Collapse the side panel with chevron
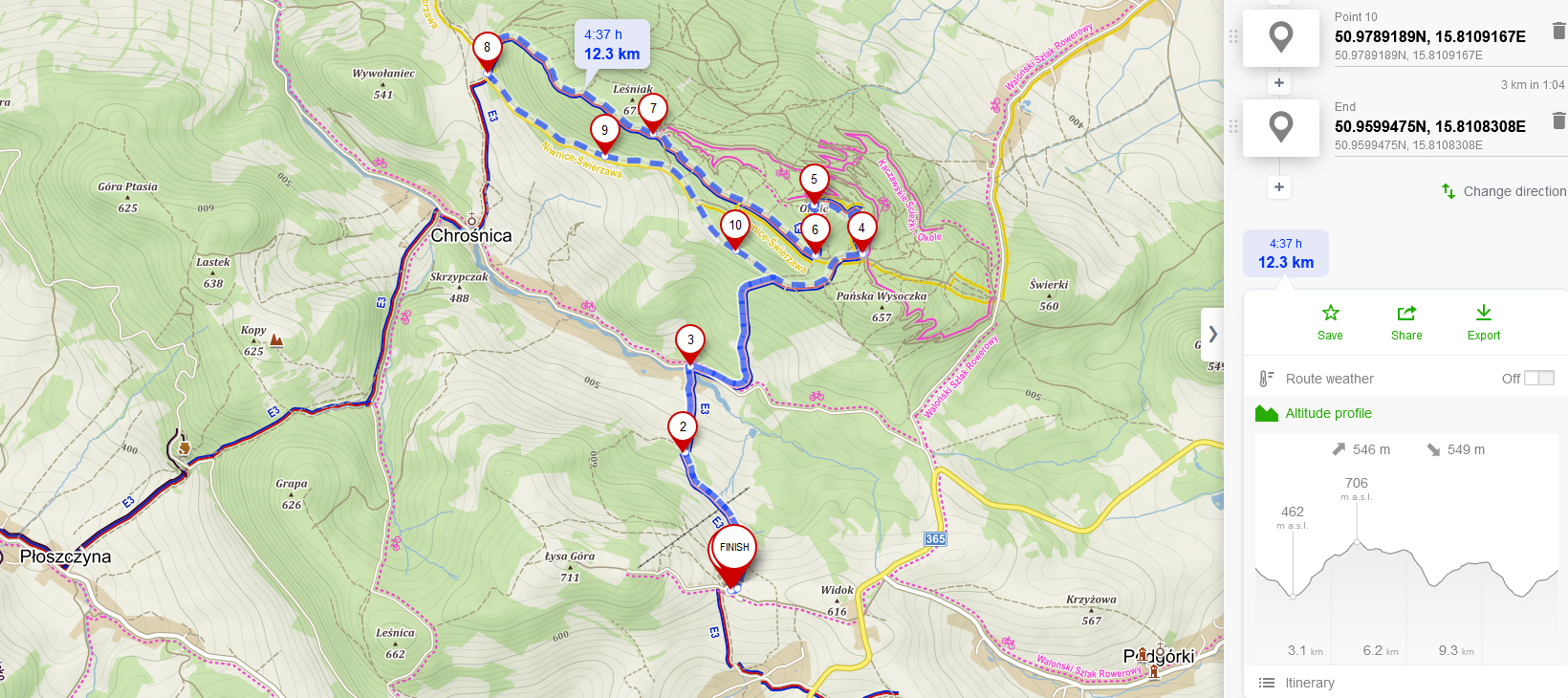 click(x=1212, y=335)
